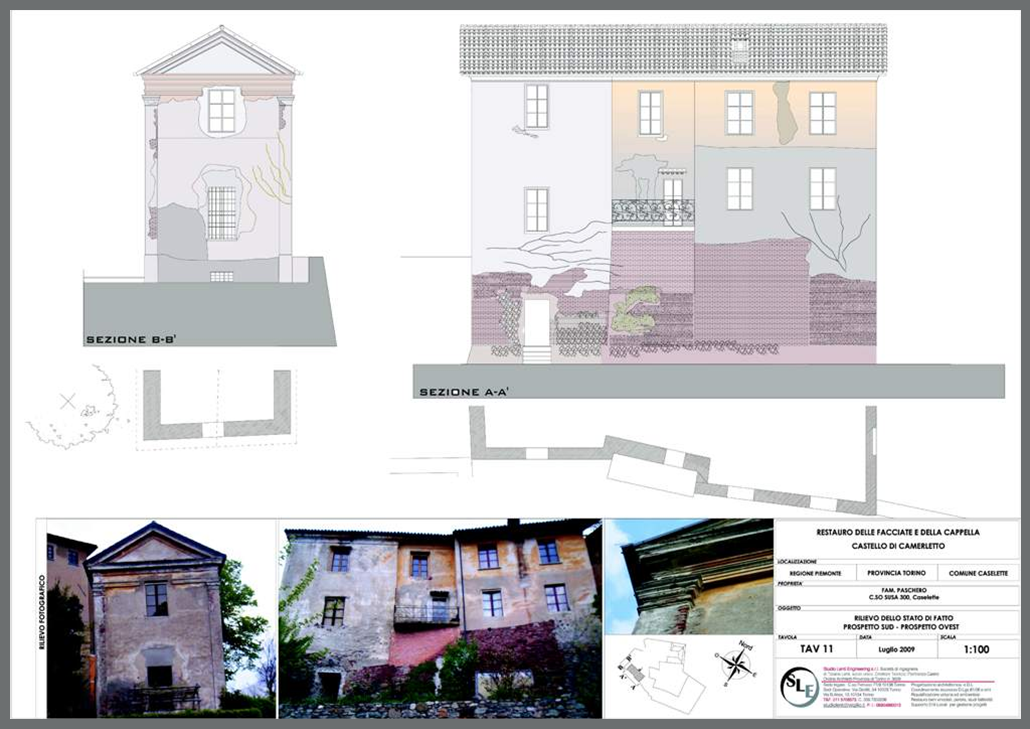Click the wrought-iron balcony on the main elevation

(x=653, y=211)
